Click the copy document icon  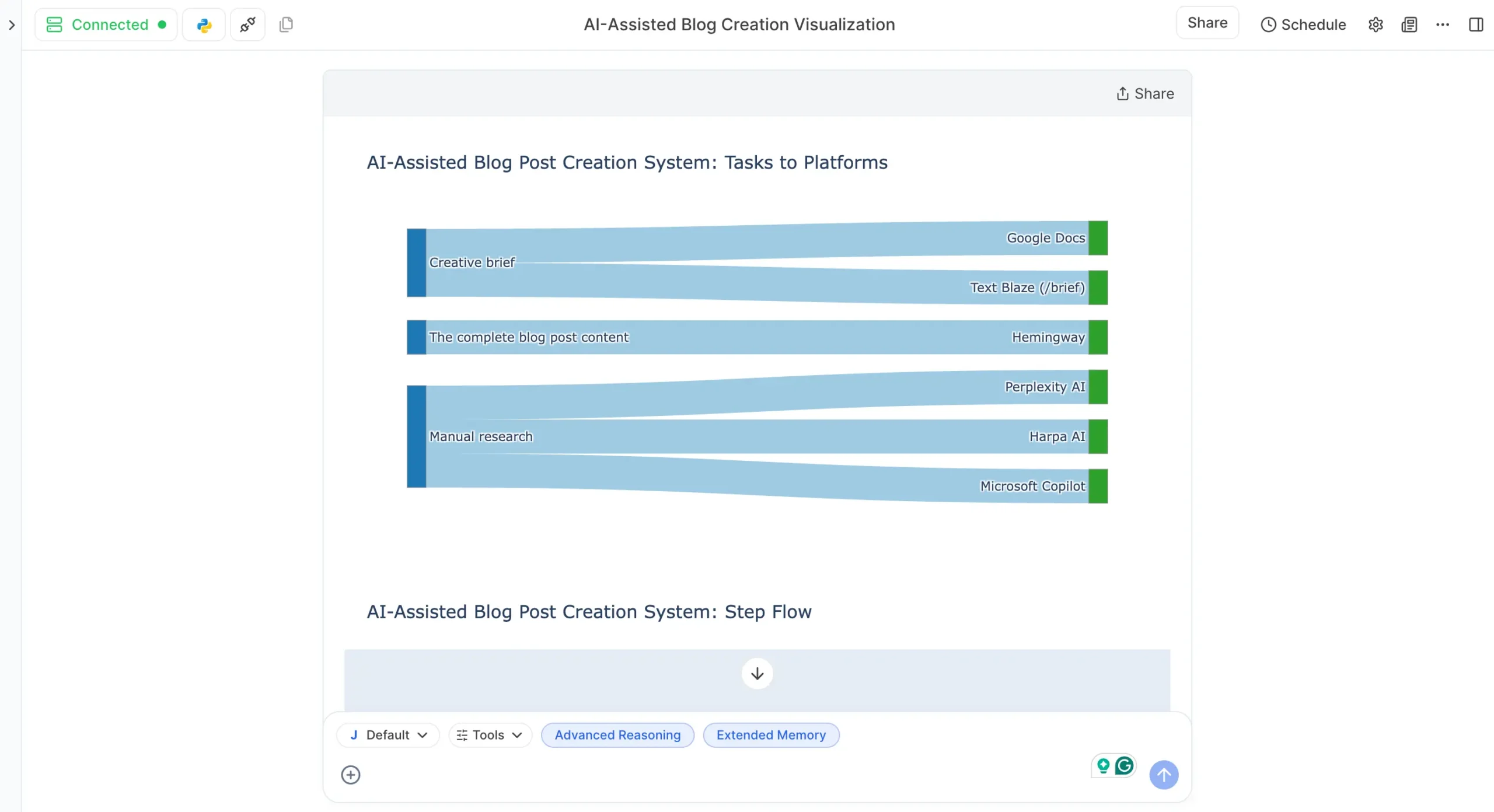point(285,24)
